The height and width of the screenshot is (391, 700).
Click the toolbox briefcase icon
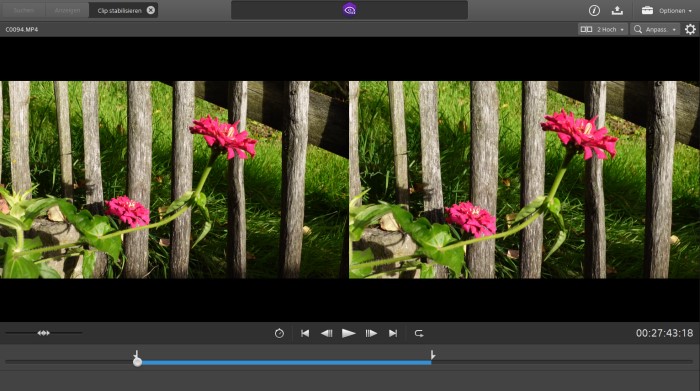[647, 10]
